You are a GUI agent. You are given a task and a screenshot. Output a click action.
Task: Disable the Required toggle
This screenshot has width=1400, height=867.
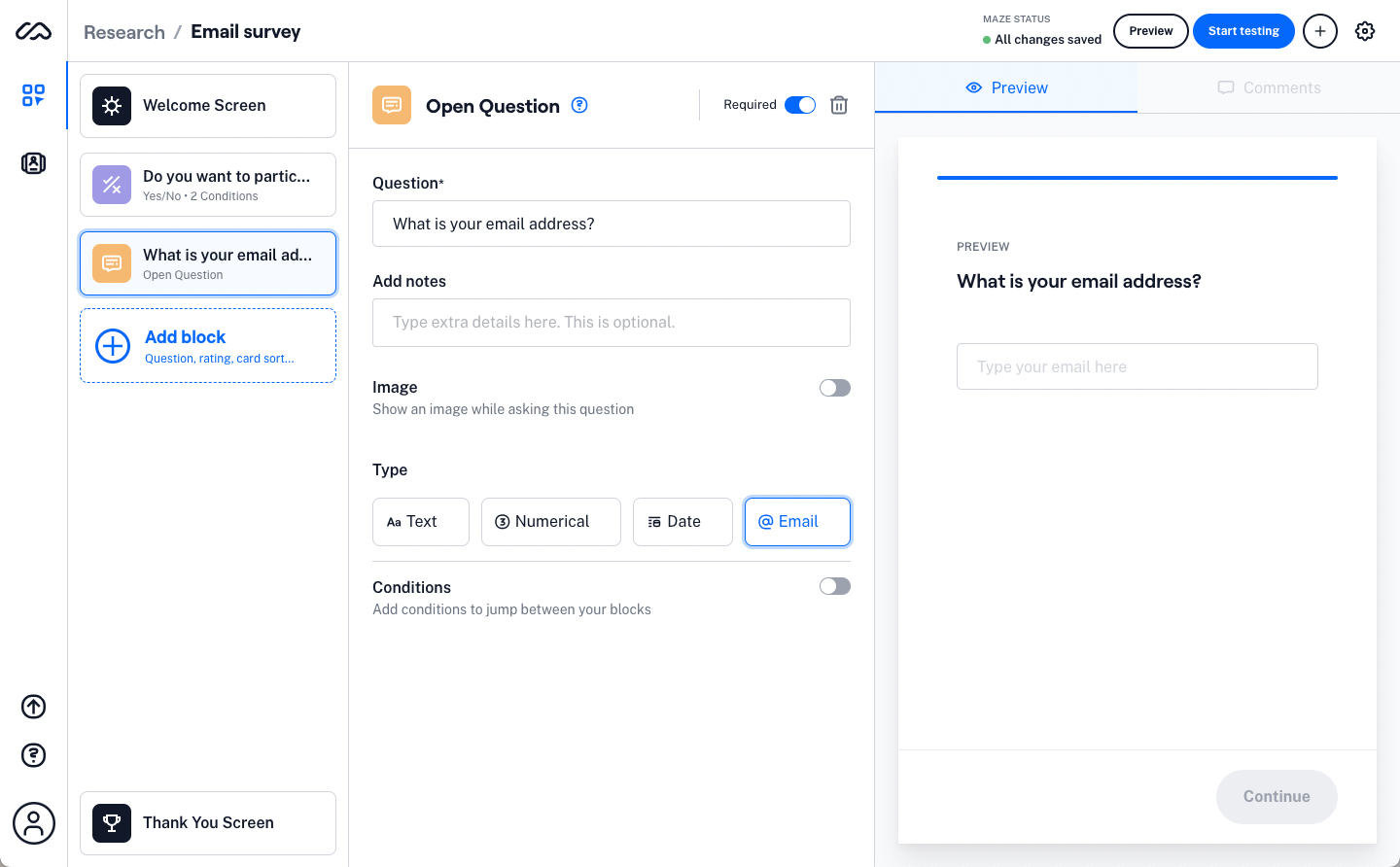pyautogui.click(x=800, y=105)
